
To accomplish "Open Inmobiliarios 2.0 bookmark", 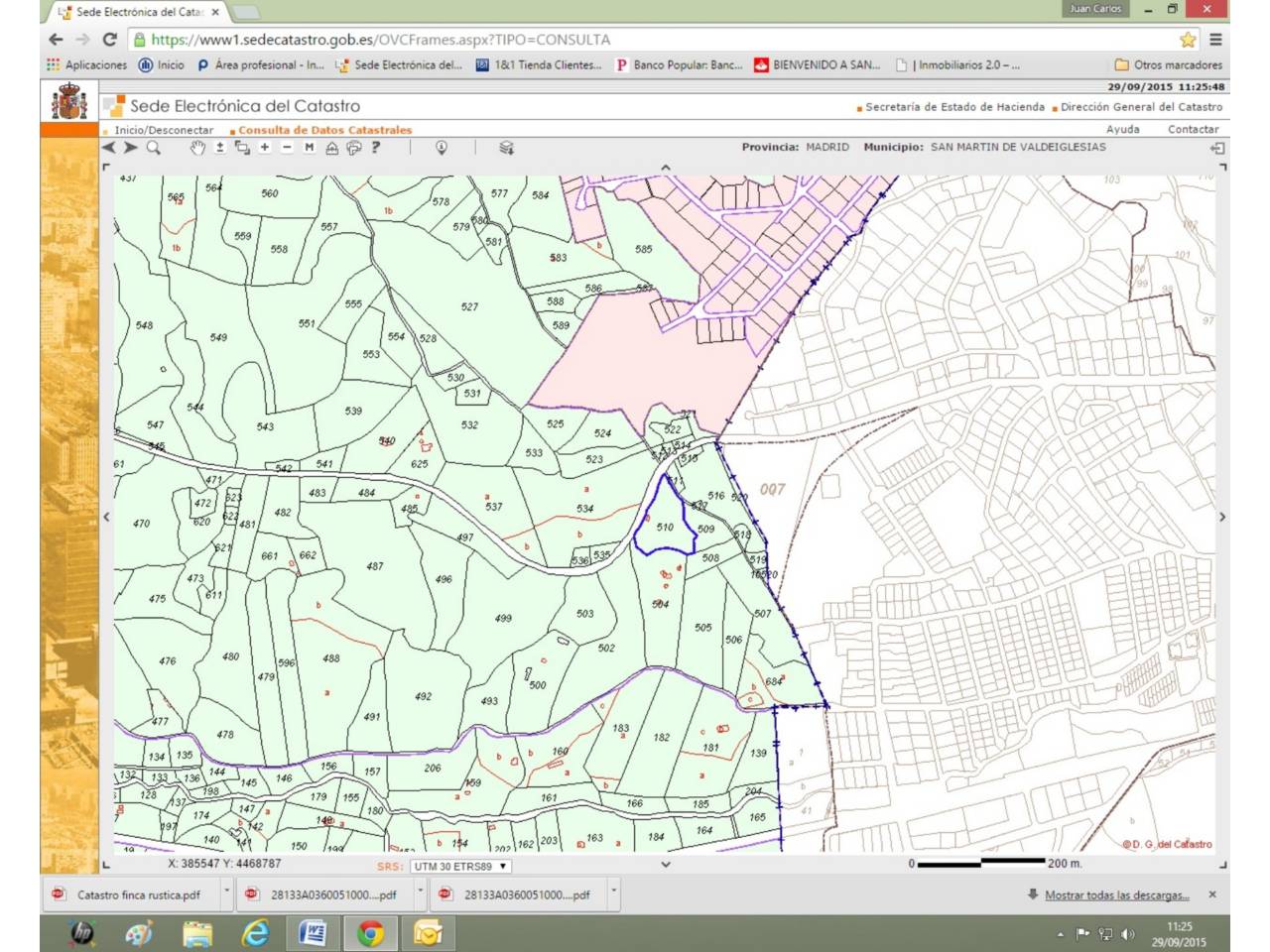I will (957, 64).
